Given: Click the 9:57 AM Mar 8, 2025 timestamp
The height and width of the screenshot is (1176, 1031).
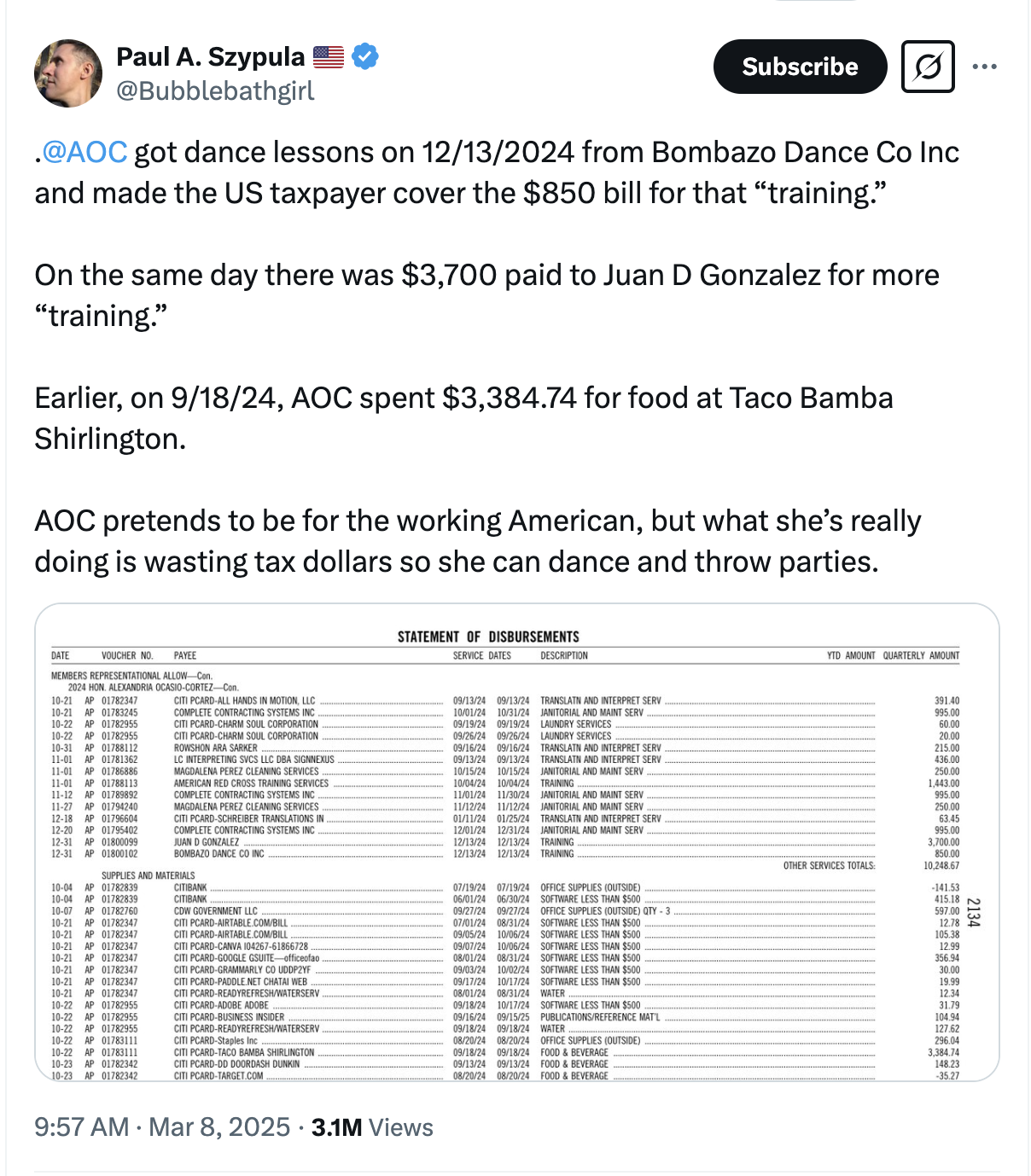Looking at the screenshot, I should coord(162,1127).
